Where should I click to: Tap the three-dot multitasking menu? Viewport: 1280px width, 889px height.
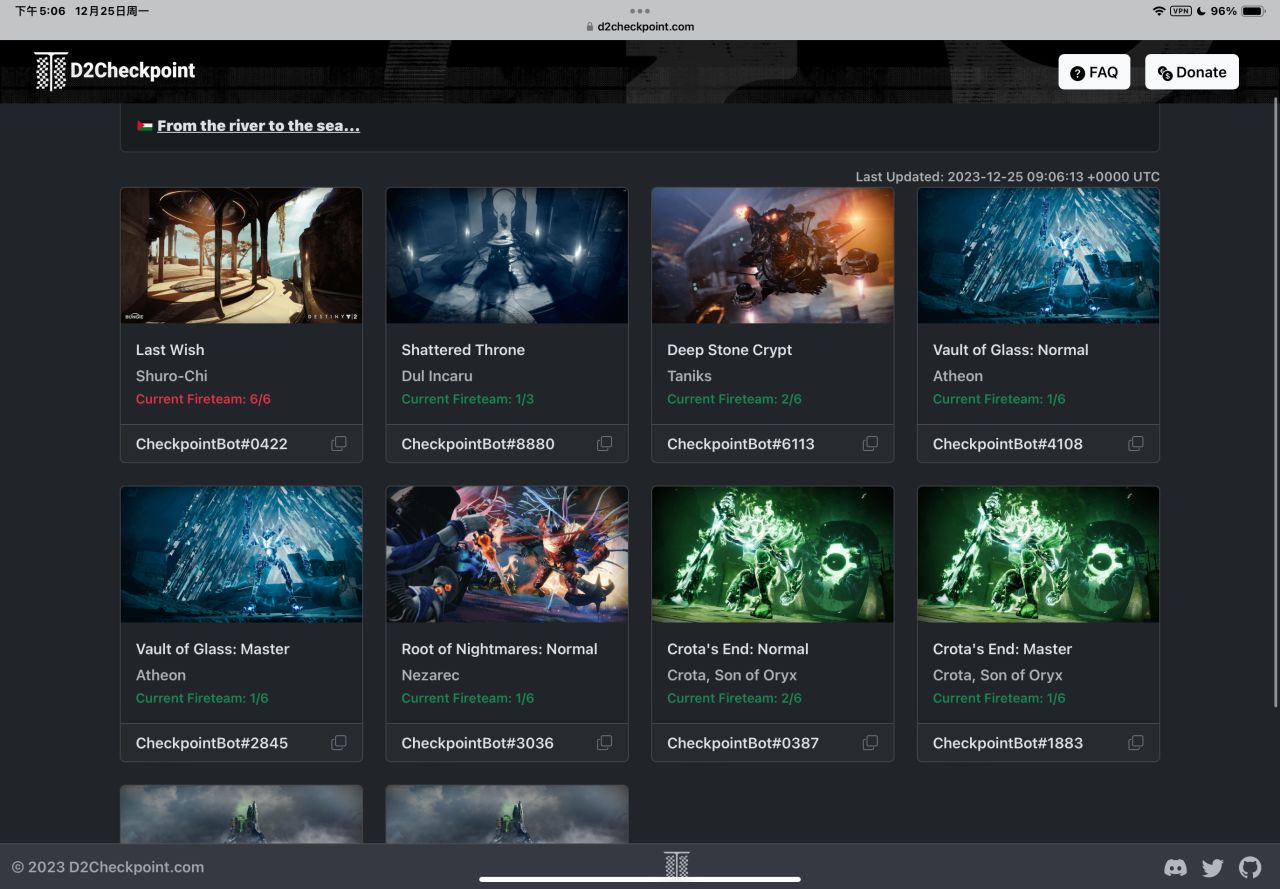pos(640,11)
